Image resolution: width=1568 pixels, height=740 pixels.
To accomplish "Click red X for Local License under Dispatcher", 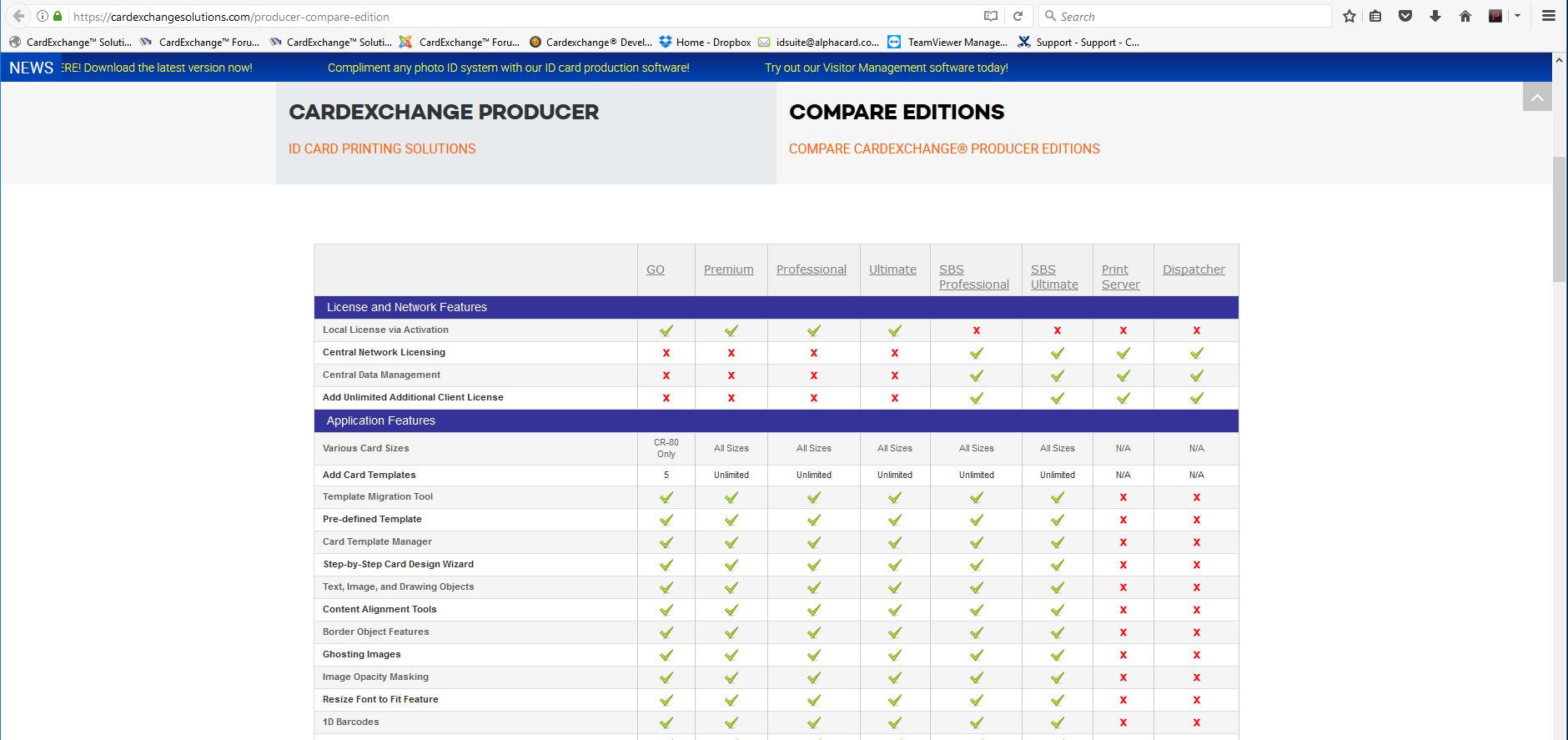I will click(1196, 330).
